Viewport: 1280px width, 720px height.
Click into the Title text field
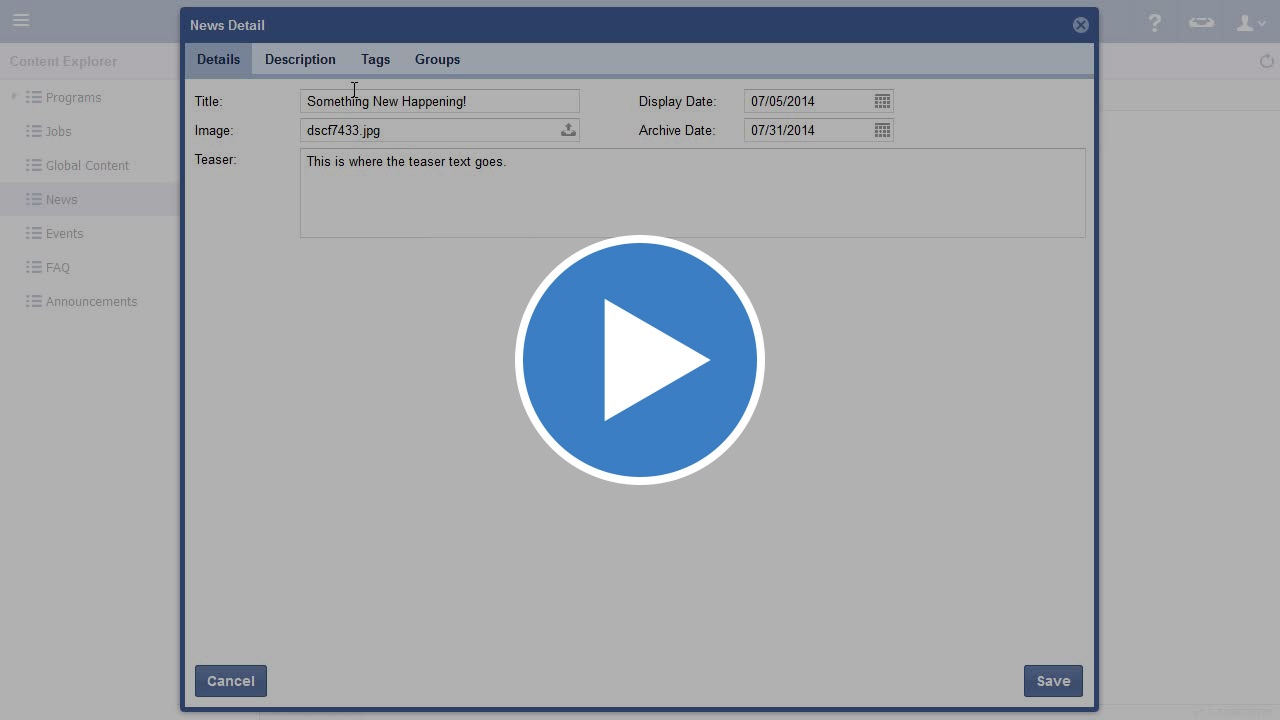[439, 101]
